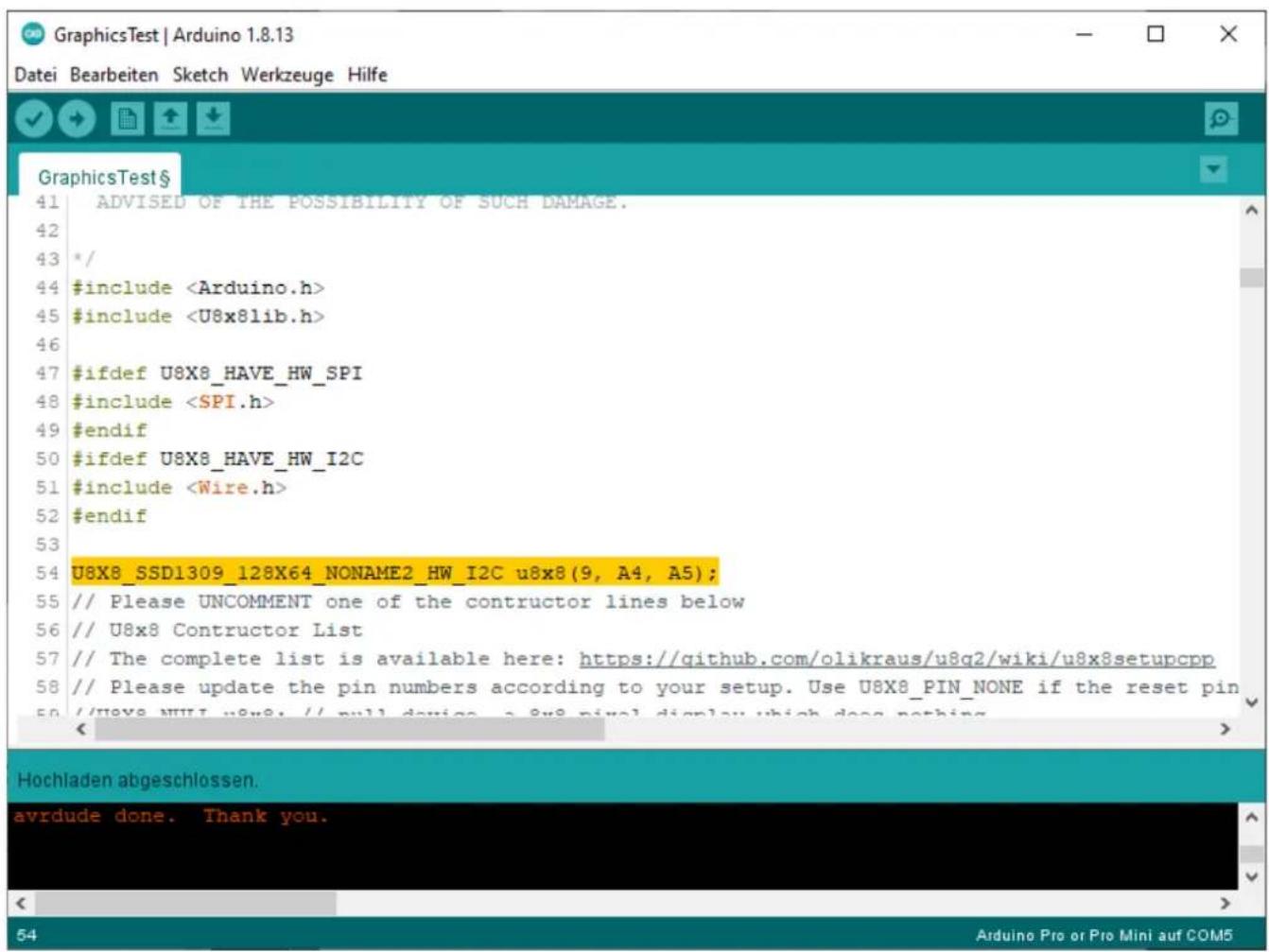Click '#ifdef U8X8_HAVE_HW_SPI' line
1269x952 pixels.
[217, 373]
